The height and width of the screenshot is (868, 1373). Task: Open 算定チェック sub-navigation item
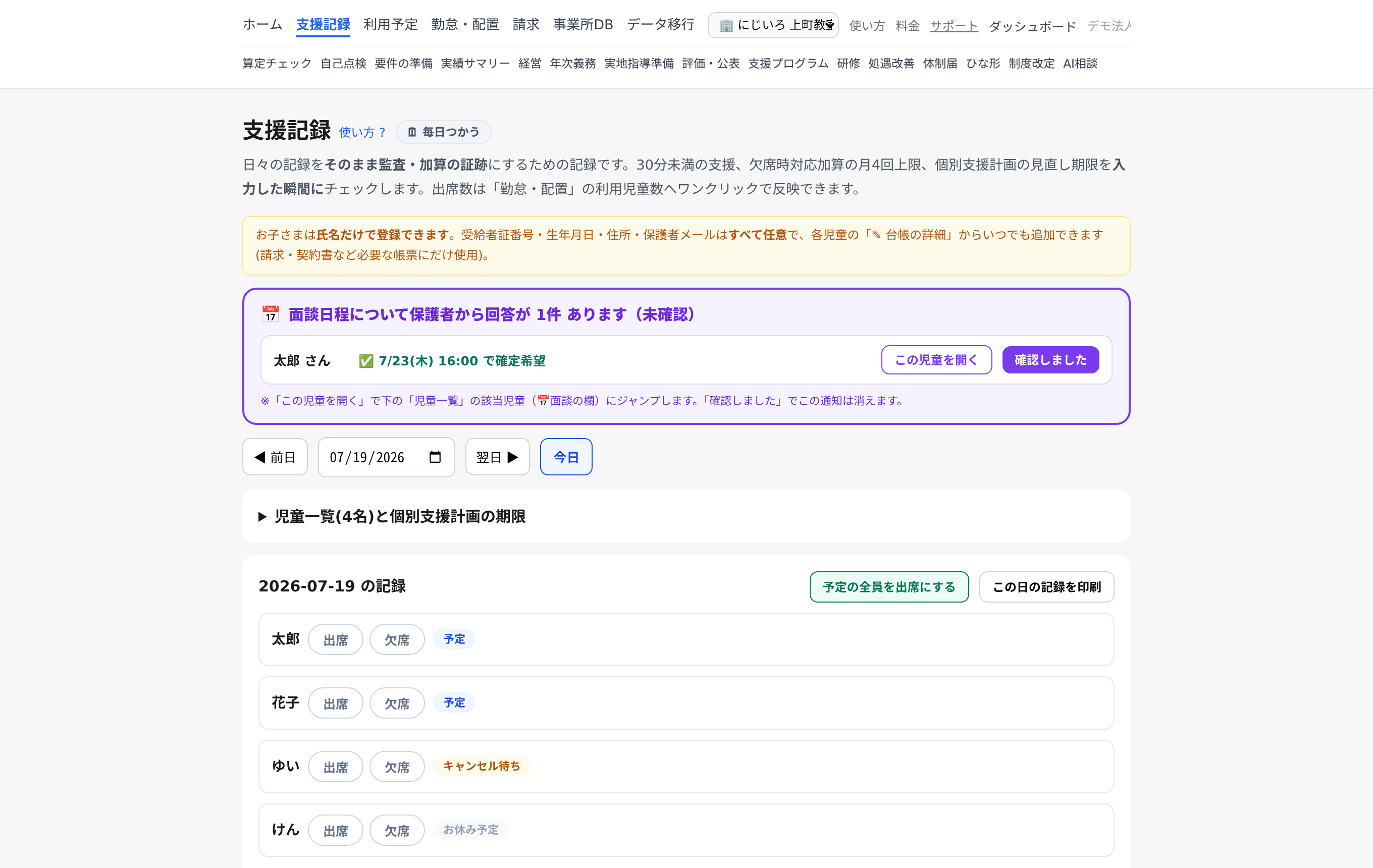[277, 63]
